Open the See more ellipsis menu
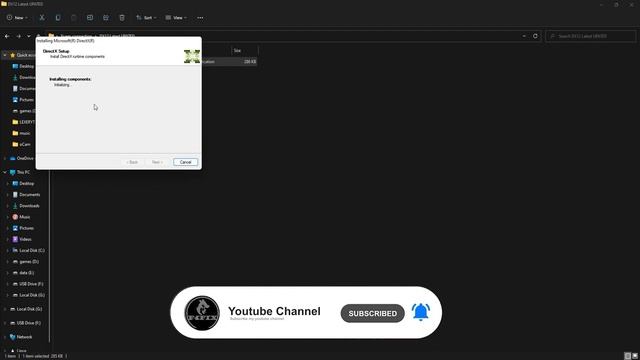 tap(200, 18)
